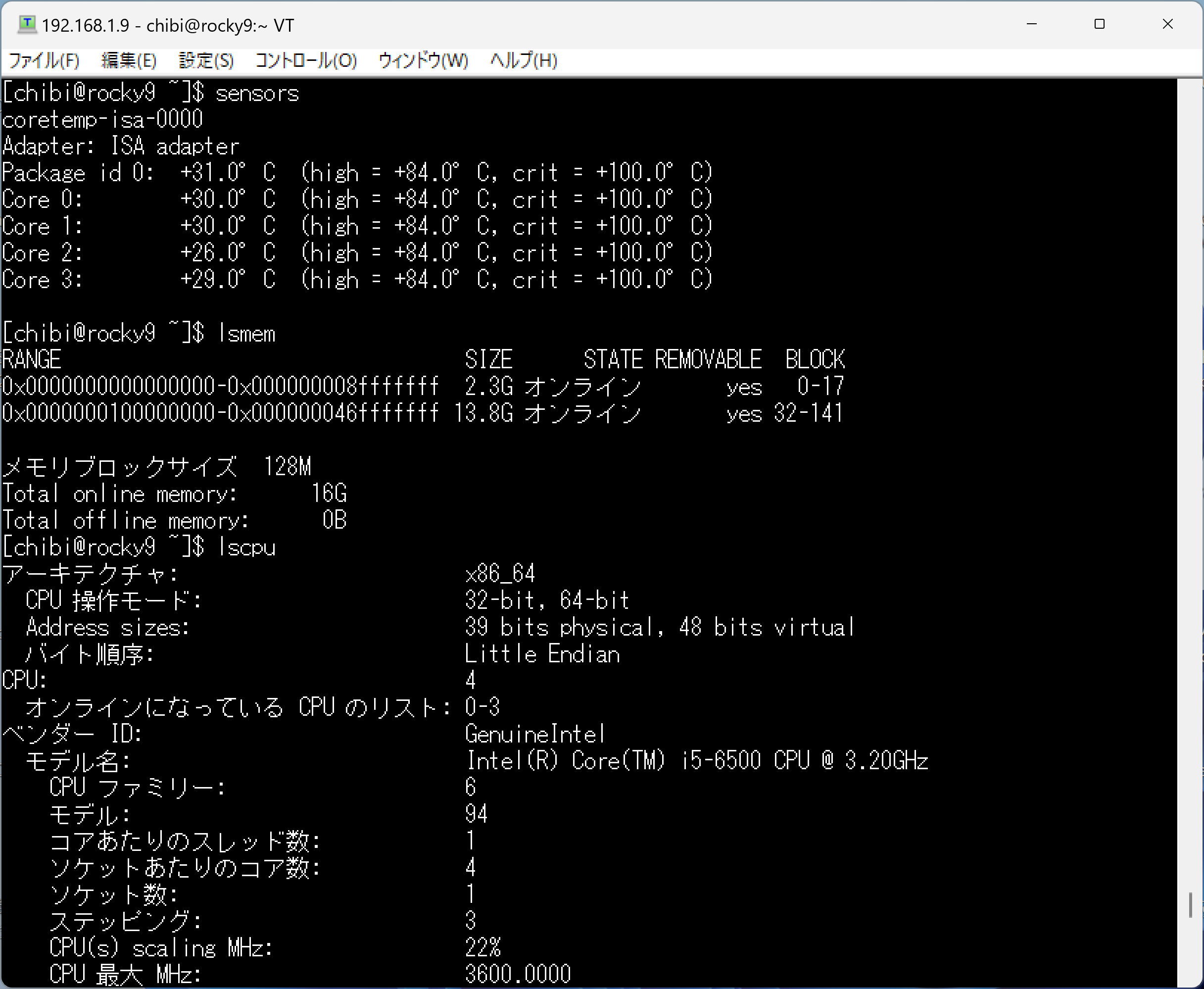1204x989 pixels.
Task: Minimize the Tera Term window
Action: click(x=1031, y=24)
